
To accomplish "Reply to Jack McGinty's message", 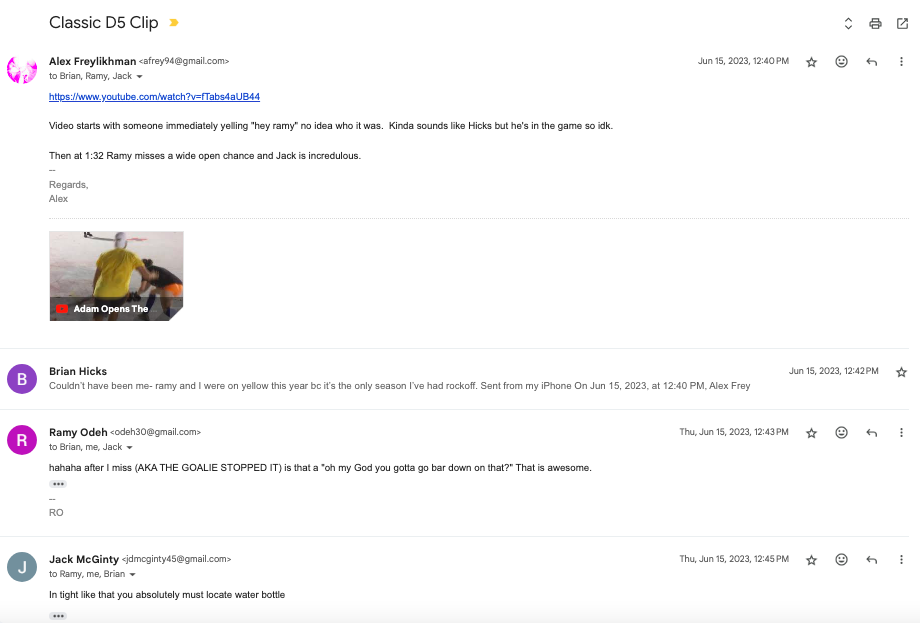I will (x=871, y=560).
